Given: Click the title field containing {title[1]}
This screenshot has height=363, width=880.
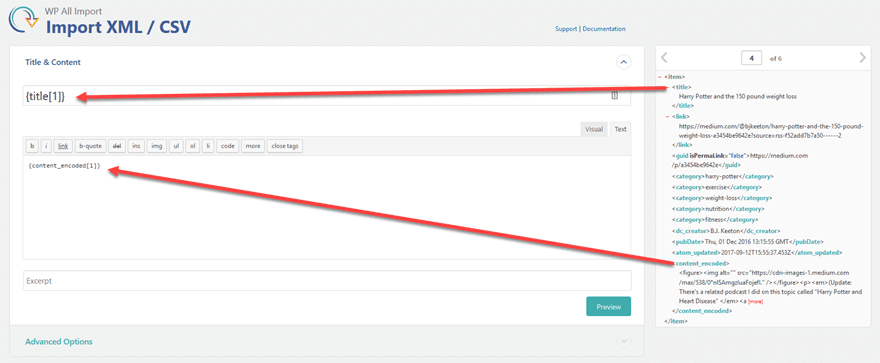Looking at the screenshot, I should point(327,96).
